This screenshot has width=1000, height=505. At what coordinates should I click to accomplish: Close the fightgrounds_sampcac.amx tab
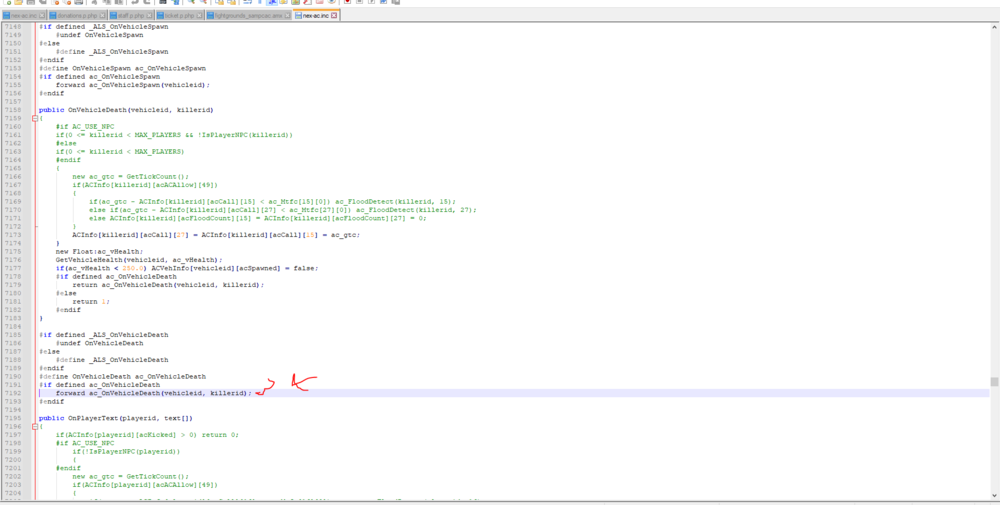pyautogui.click(x=288, y=15)
